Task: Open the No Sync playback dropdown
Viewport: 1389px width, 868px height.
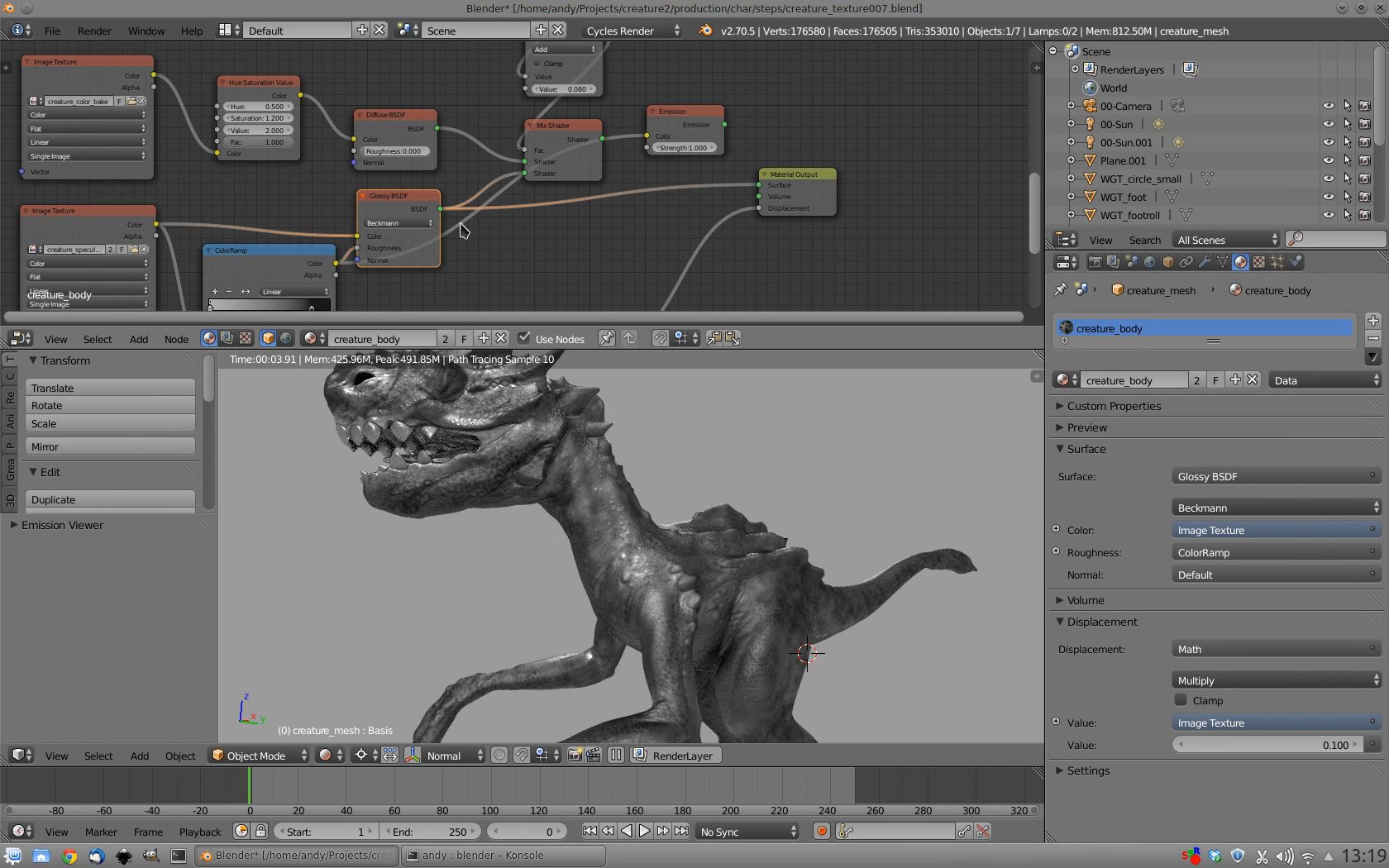Action: click(x=747, y=831)
